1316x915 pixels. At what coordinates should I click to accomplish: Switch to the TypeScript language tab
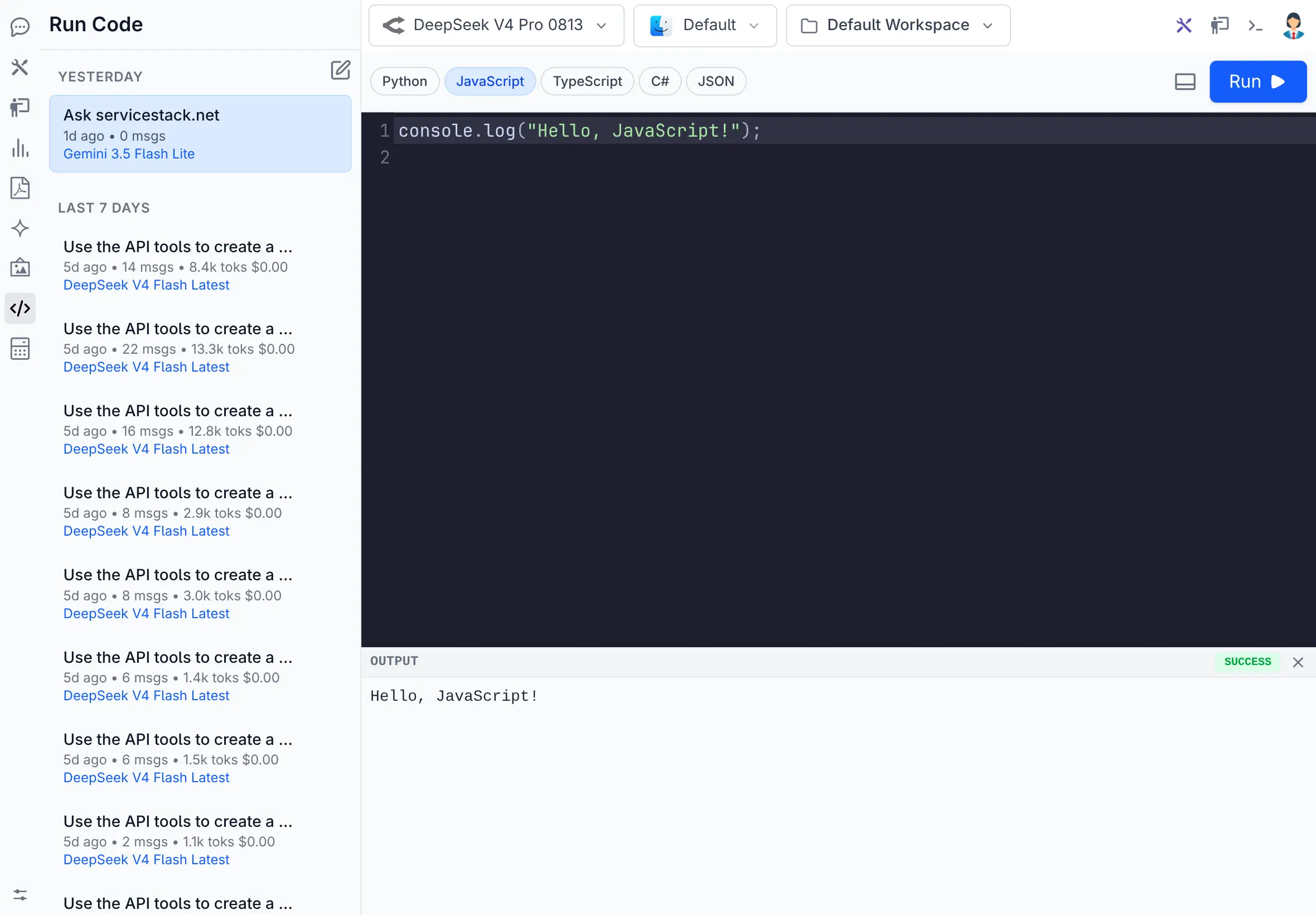tap(587, 81)
